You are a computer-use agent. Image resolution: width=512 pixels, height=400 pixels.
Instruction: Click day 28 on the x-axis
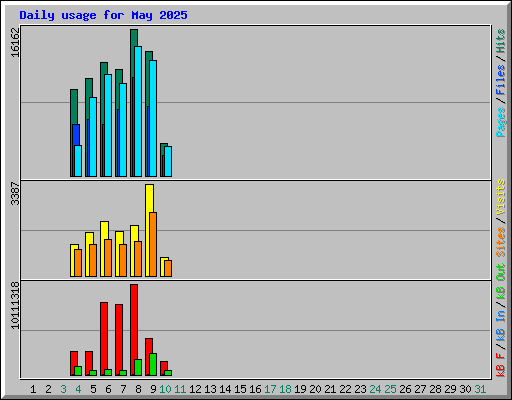click(435, 389)
